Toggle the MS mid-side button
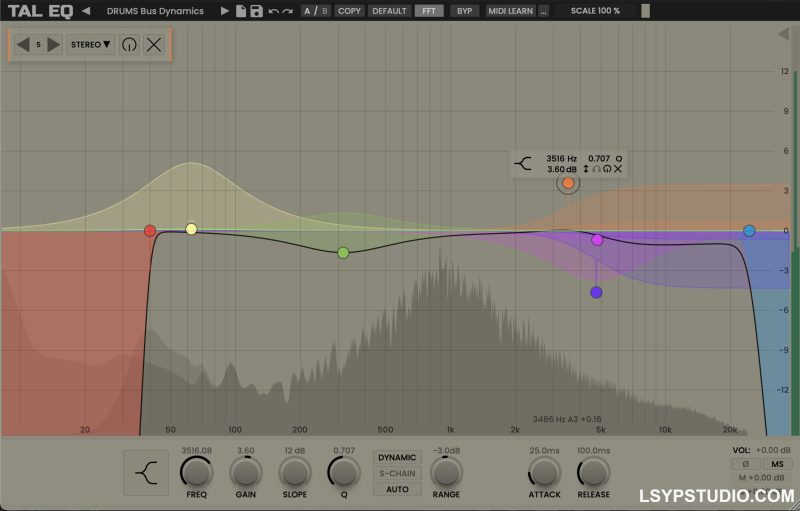Screen dimensions: 800x511 coord(777,464)
